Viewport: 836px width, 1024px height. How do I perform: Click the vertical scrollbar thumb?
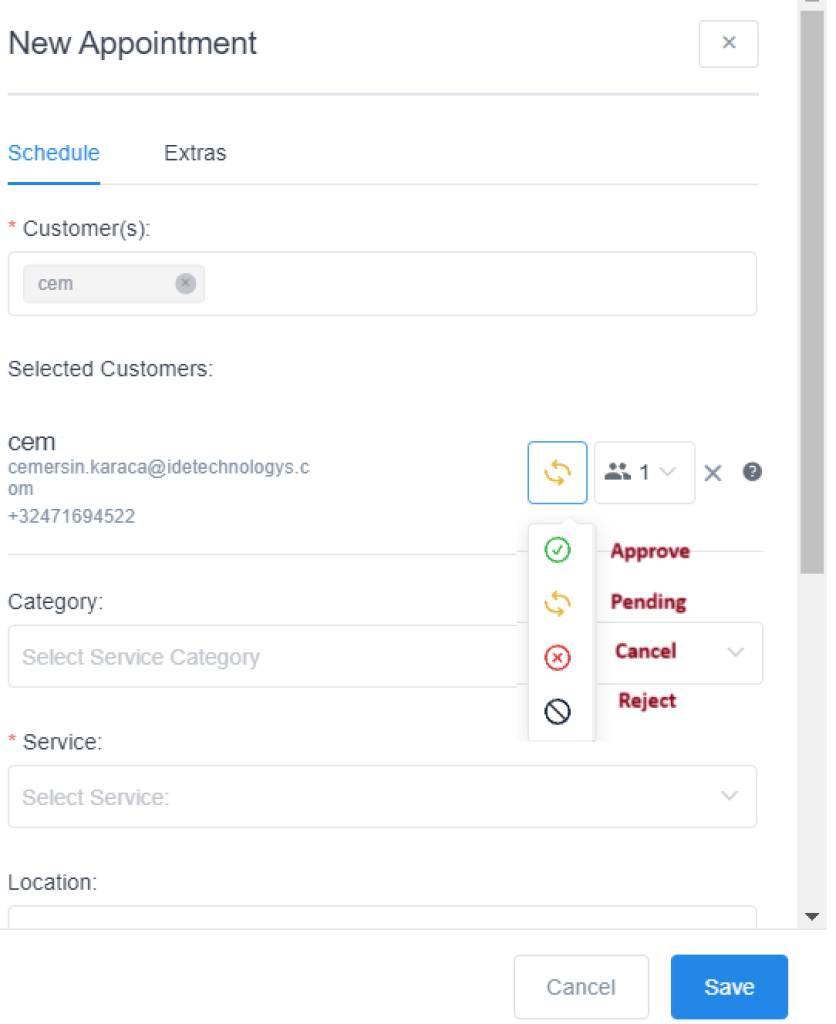tap(811, 290)
